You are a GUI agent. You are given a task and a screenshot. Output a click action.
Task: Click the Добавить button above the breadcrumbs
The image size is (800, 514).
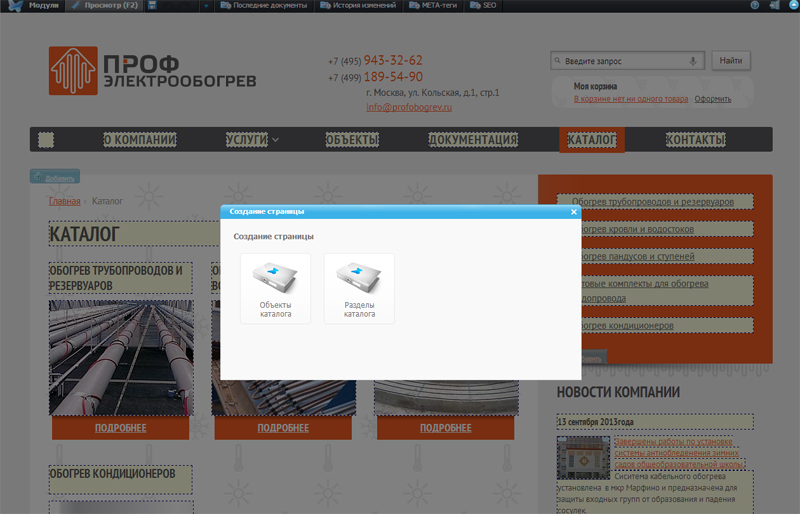(x=55, y=177)
